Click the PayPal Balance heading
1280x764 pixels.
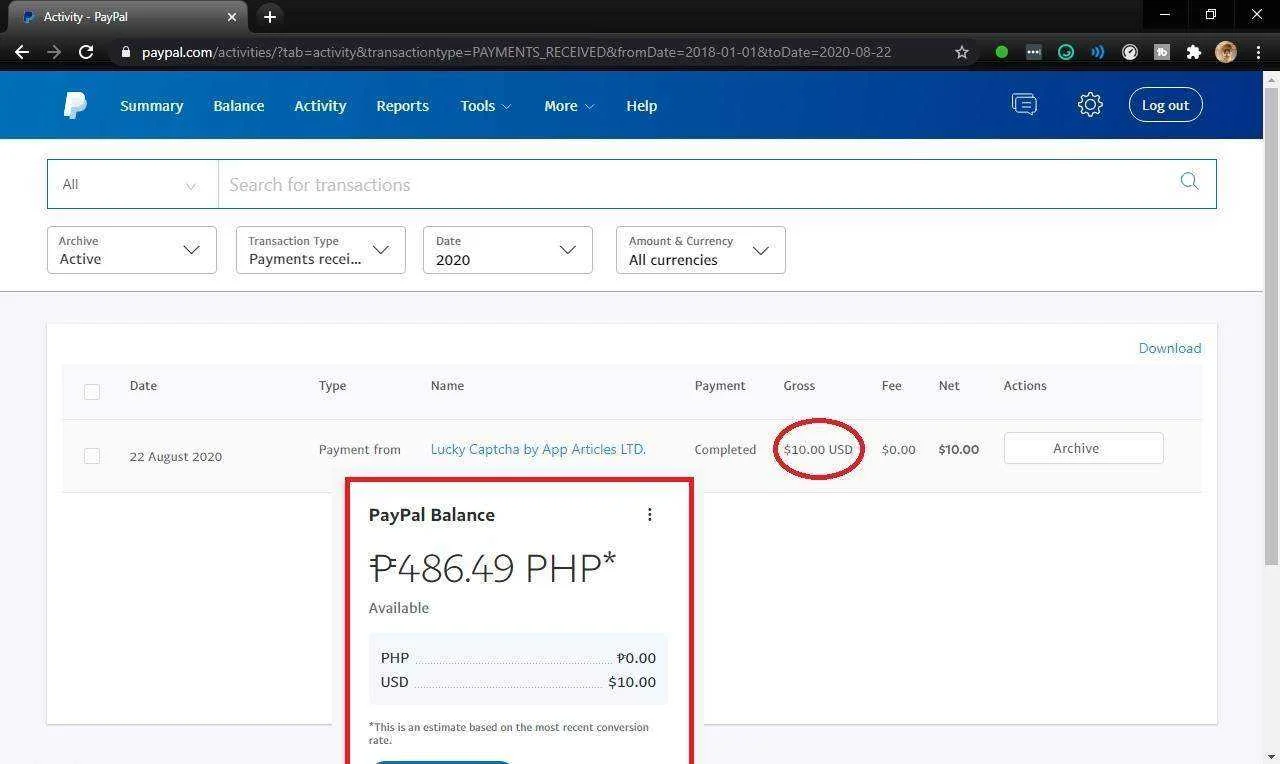click(432, 515)
